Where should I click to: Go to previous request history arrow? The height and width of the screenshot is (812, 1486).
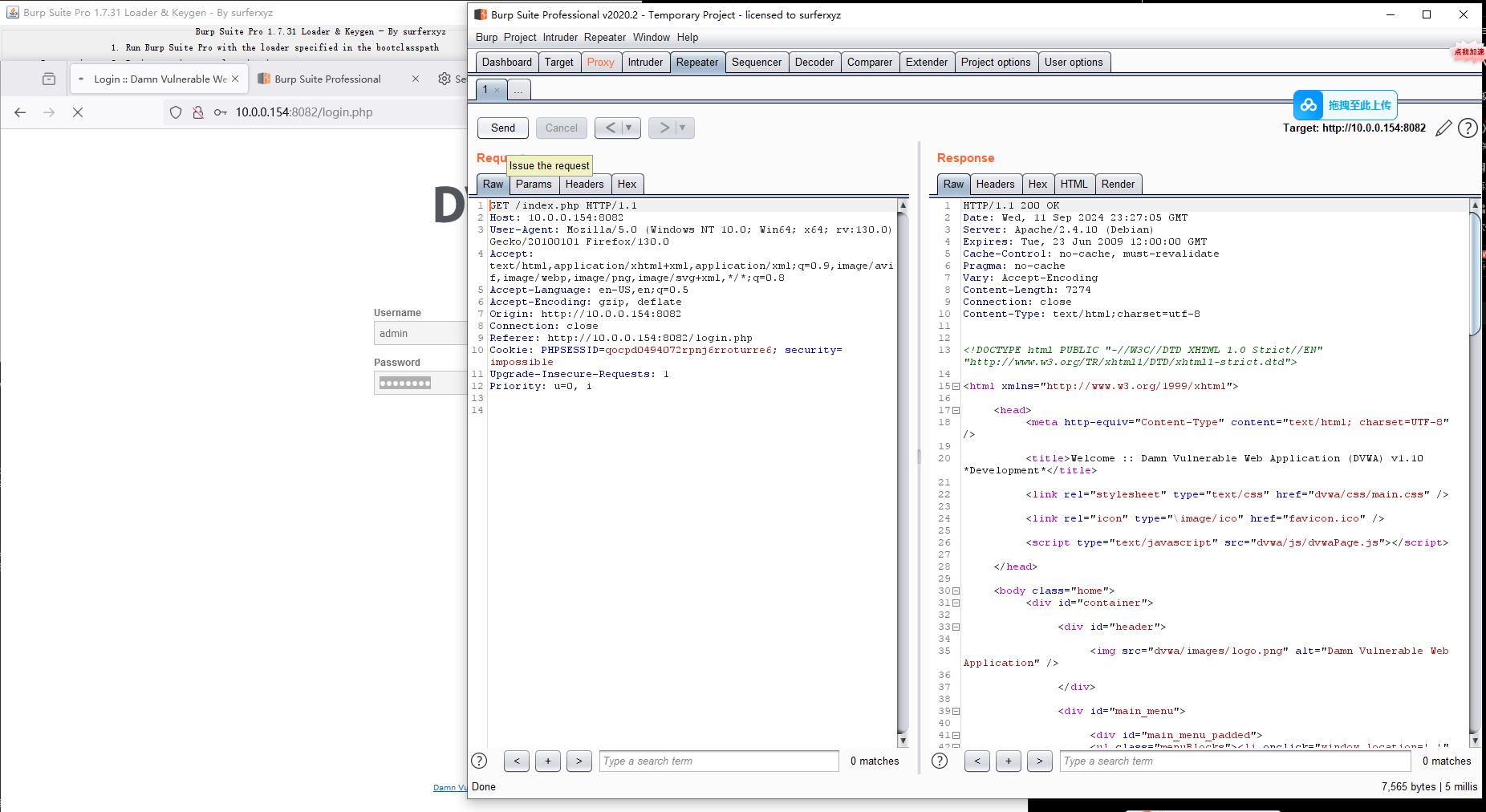tap(610, 128)
